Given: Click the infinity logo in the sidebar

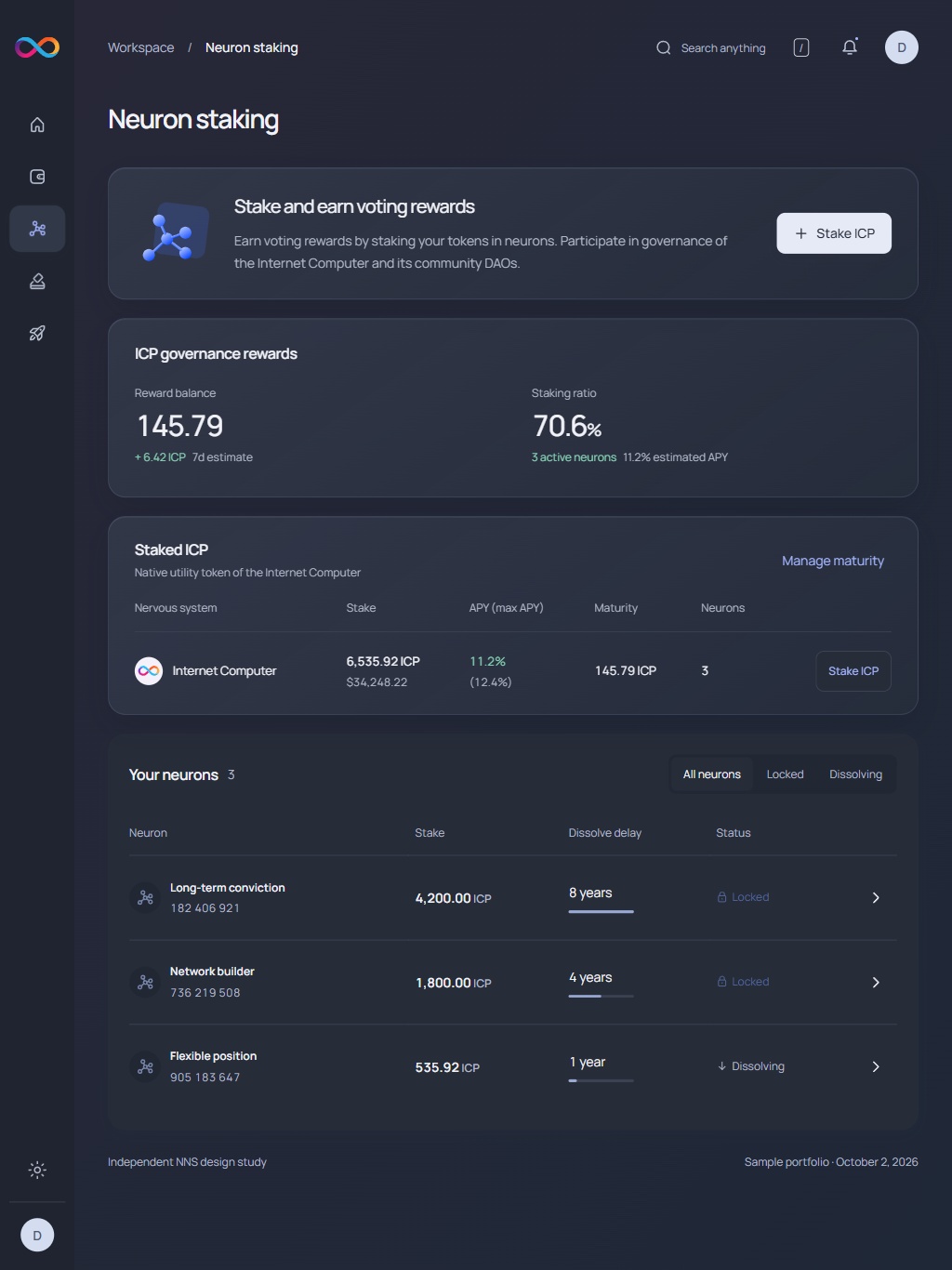Looking at the screenshot, I should (x=37, y=47).
